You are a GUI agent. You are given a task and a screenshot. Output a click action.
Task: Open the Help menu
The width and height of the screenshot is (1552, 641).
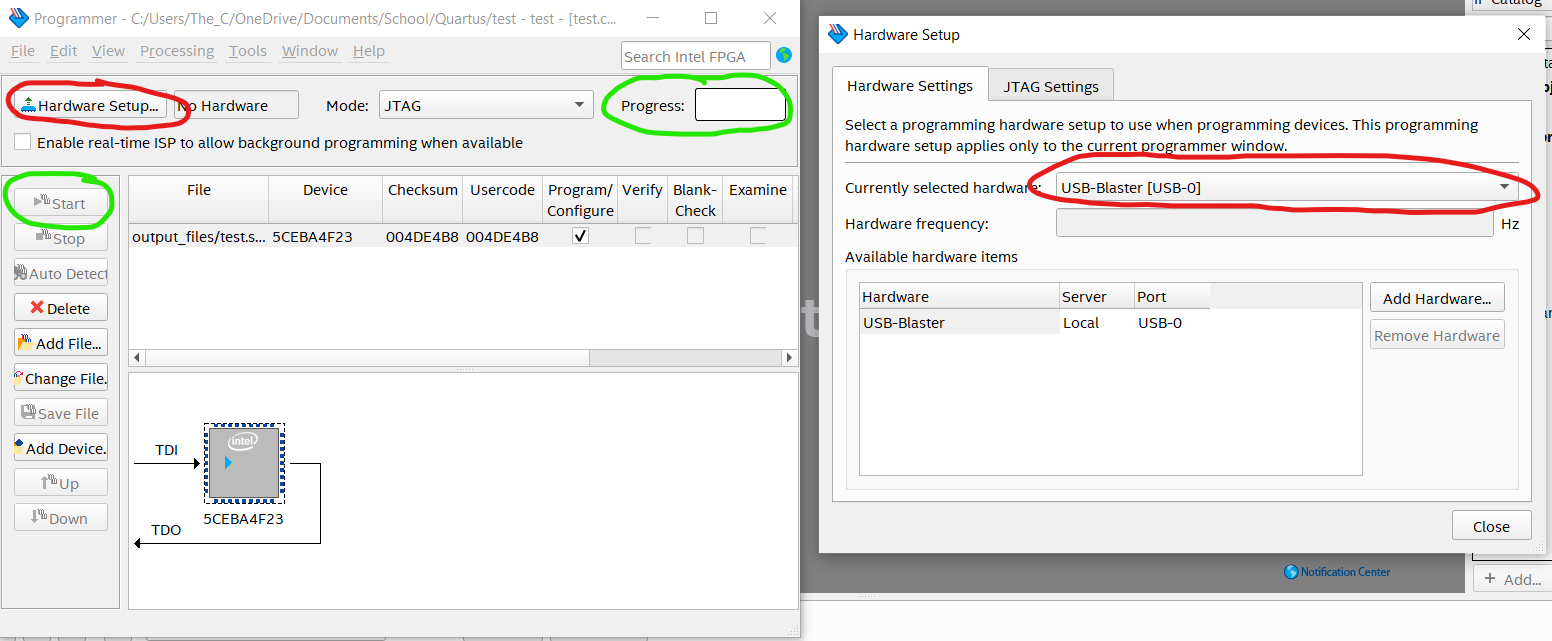click(369, 51)
